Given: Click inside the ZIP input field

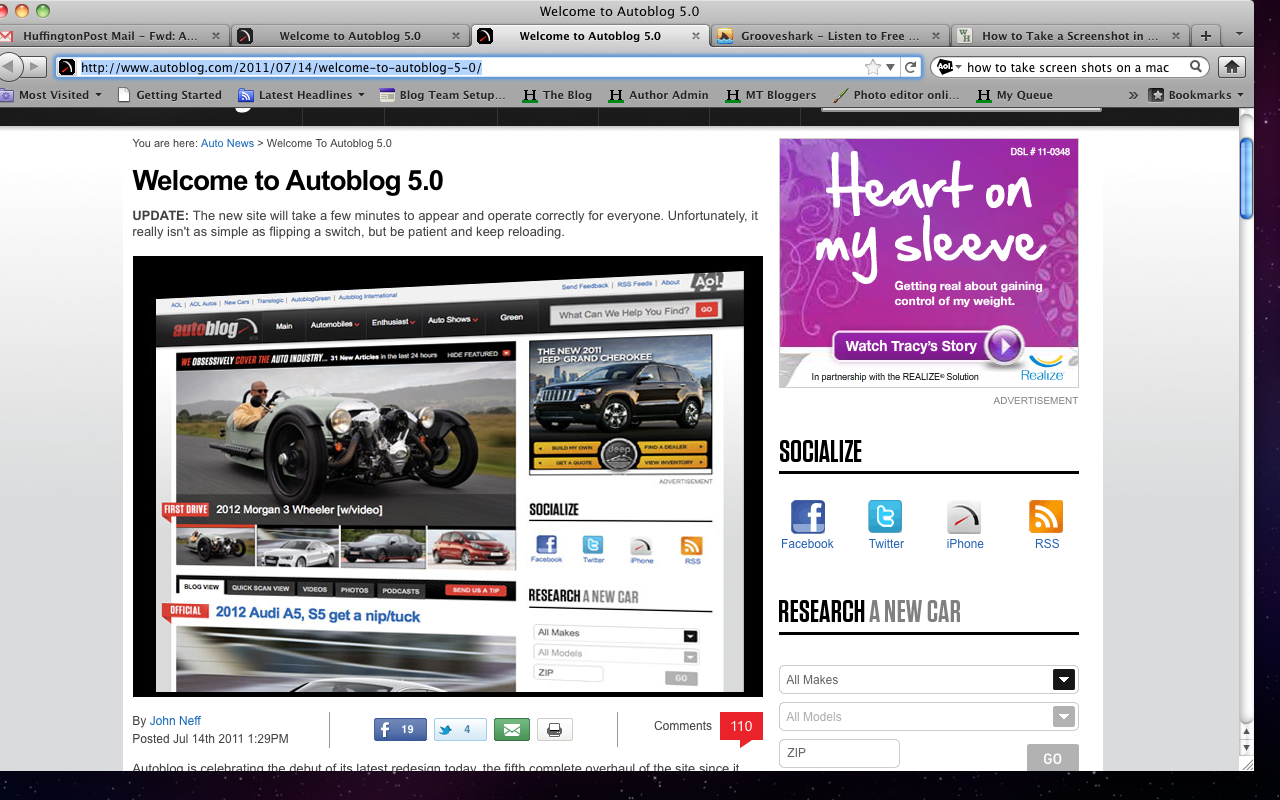Looking at the screenshot, I should pyautogui.click(x=839, y=752).
